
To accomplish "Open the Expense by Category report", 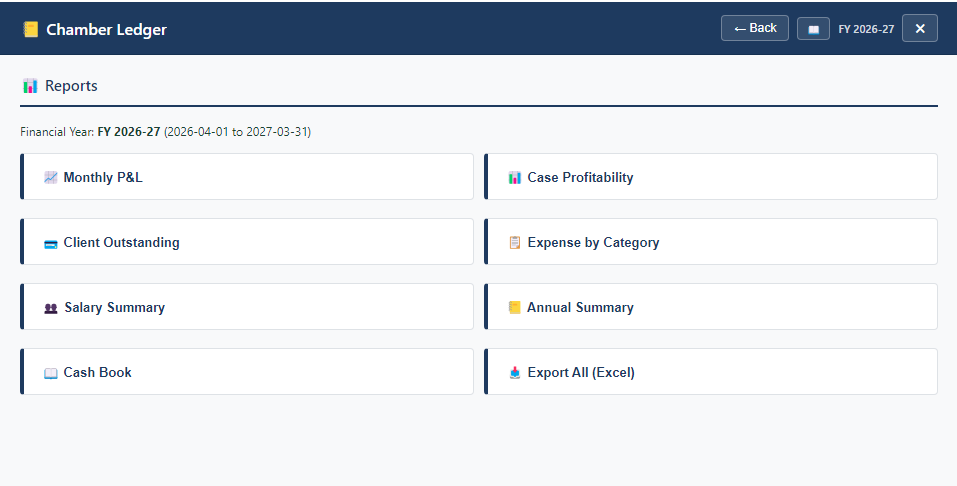I will pyautogui.click(x=710, y=242).
